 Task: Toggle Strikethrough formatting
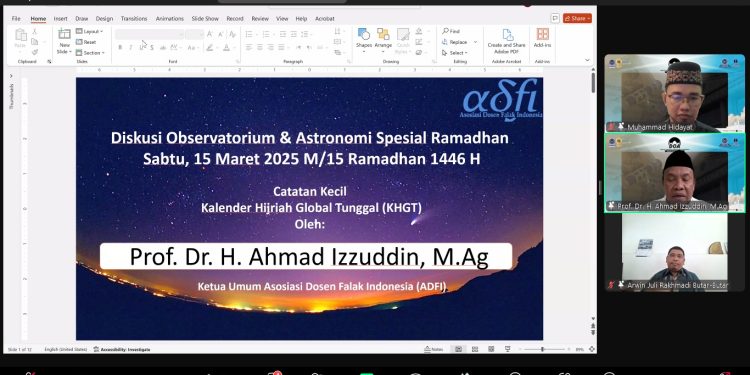(x=163, y=47)
